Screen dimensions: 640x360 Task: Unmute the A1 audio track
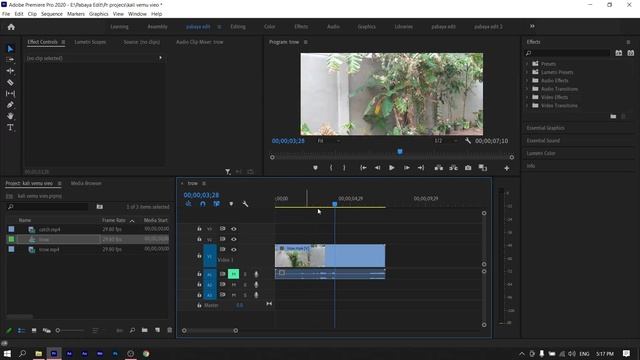point(233,274)
